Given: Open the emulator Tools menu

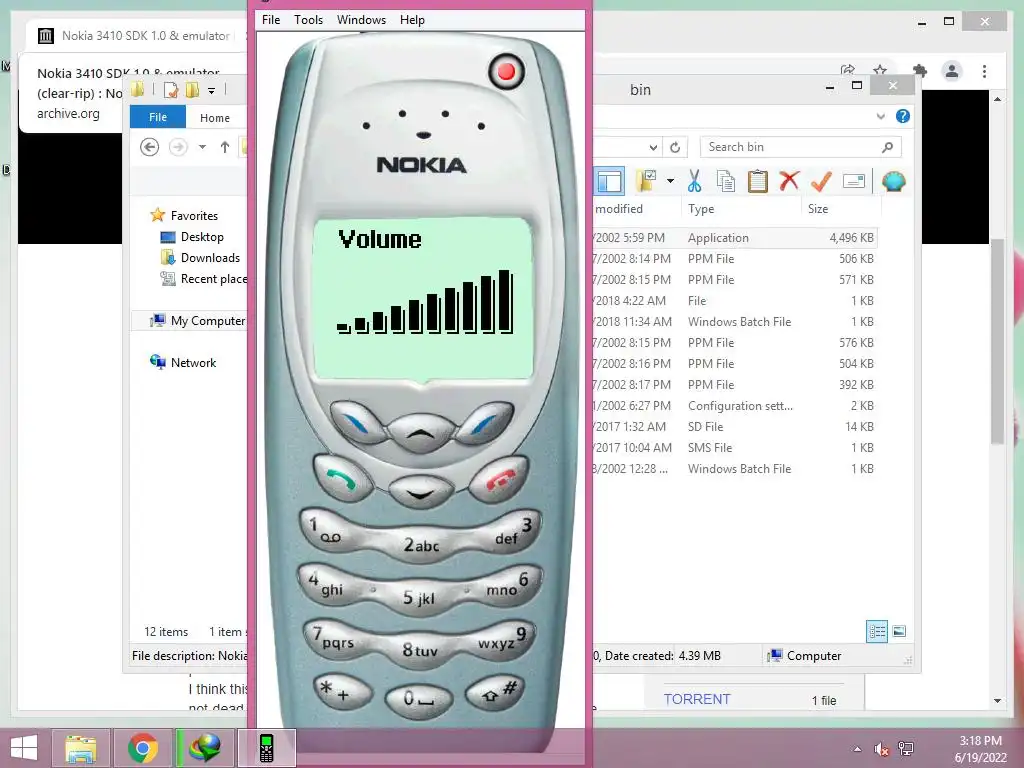Looking at the screenshot, I should click(308, 20).
